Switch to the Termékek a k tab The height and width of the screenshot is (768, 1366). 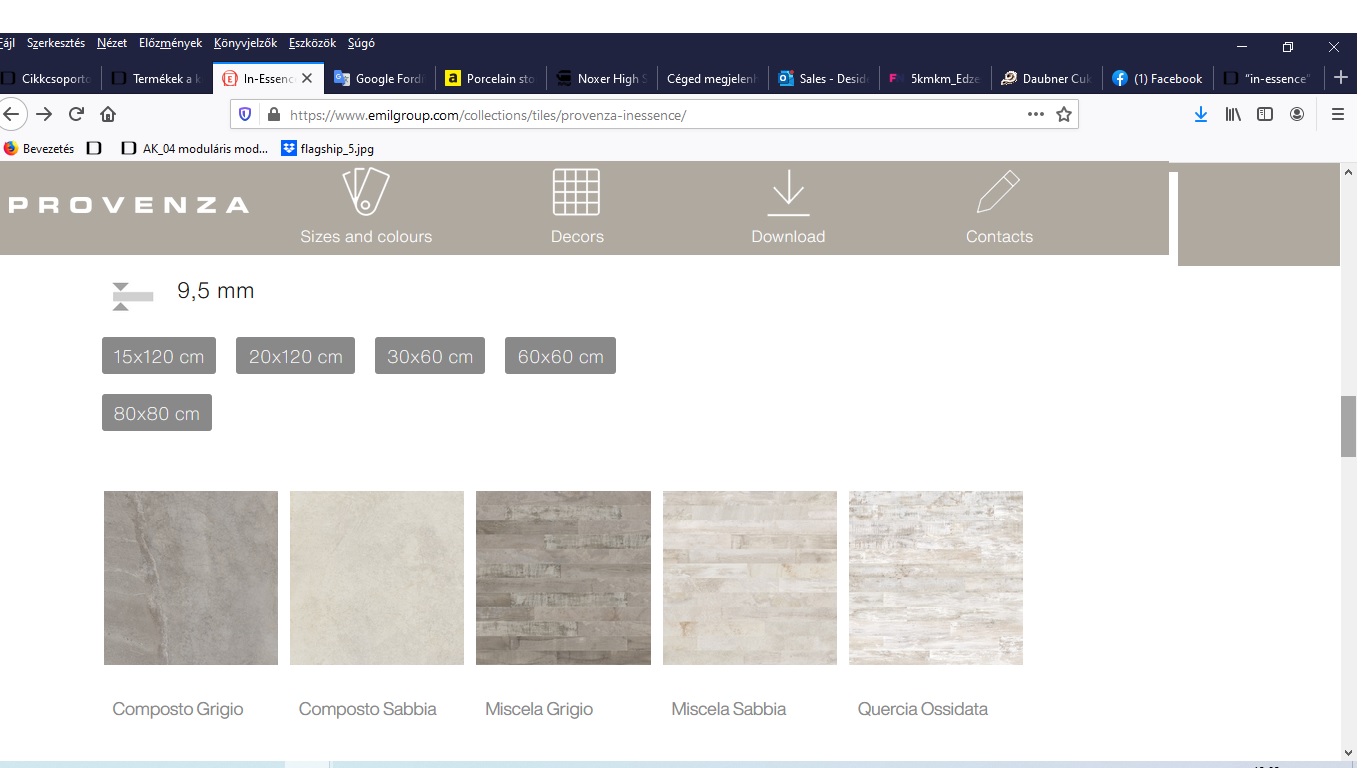pos(157,78)
